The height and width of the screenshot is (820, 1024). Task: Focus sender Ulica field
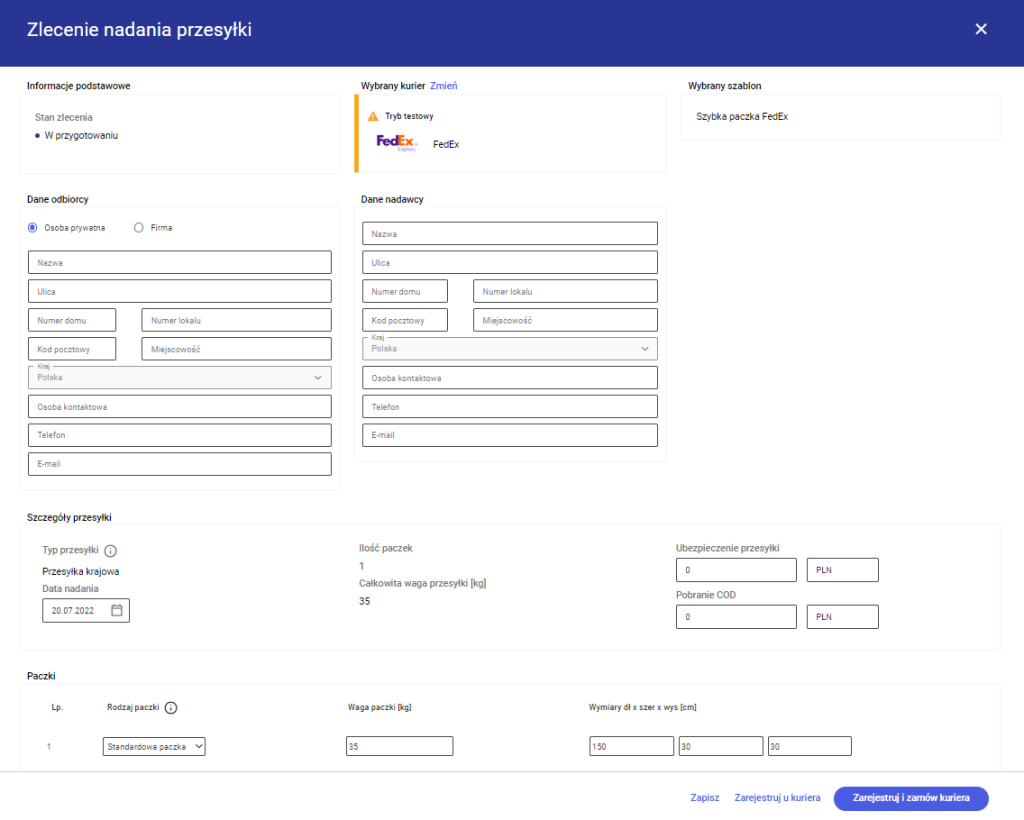coord(509,262)
